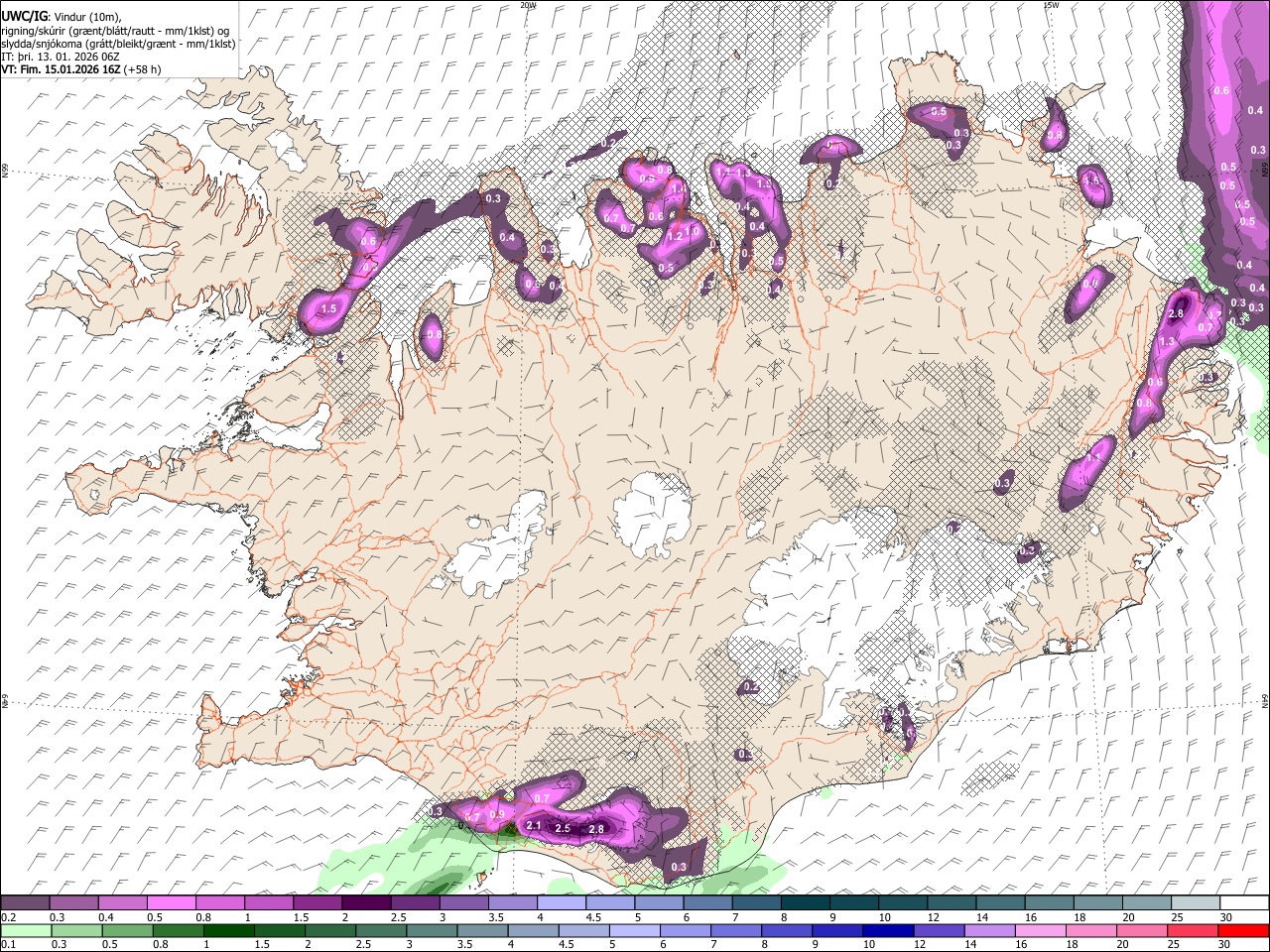Click the 'Vindur (10m),' header text
The height and width of the screenshot is (952, 1270).
(87, 17)
